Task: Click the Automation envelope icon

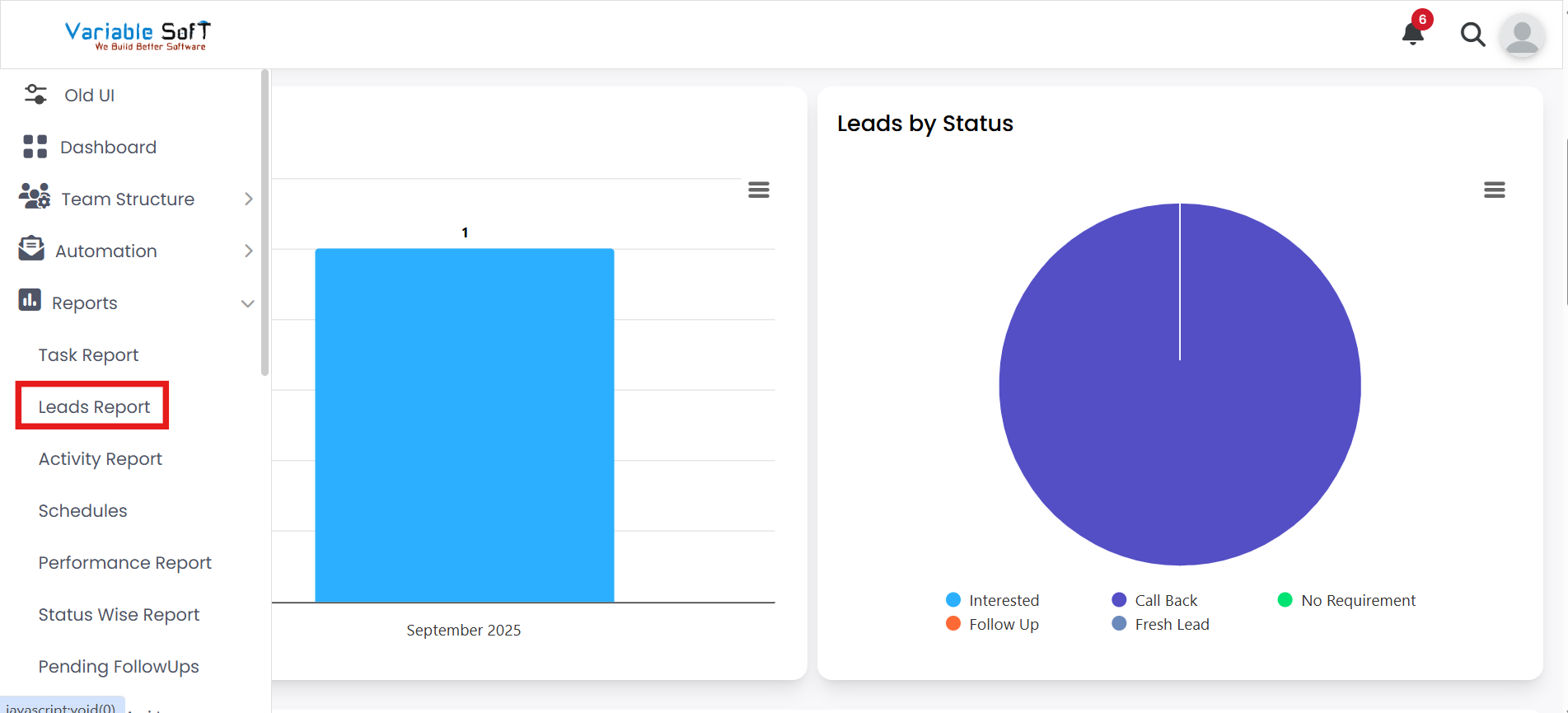Action: coord(30,250)
